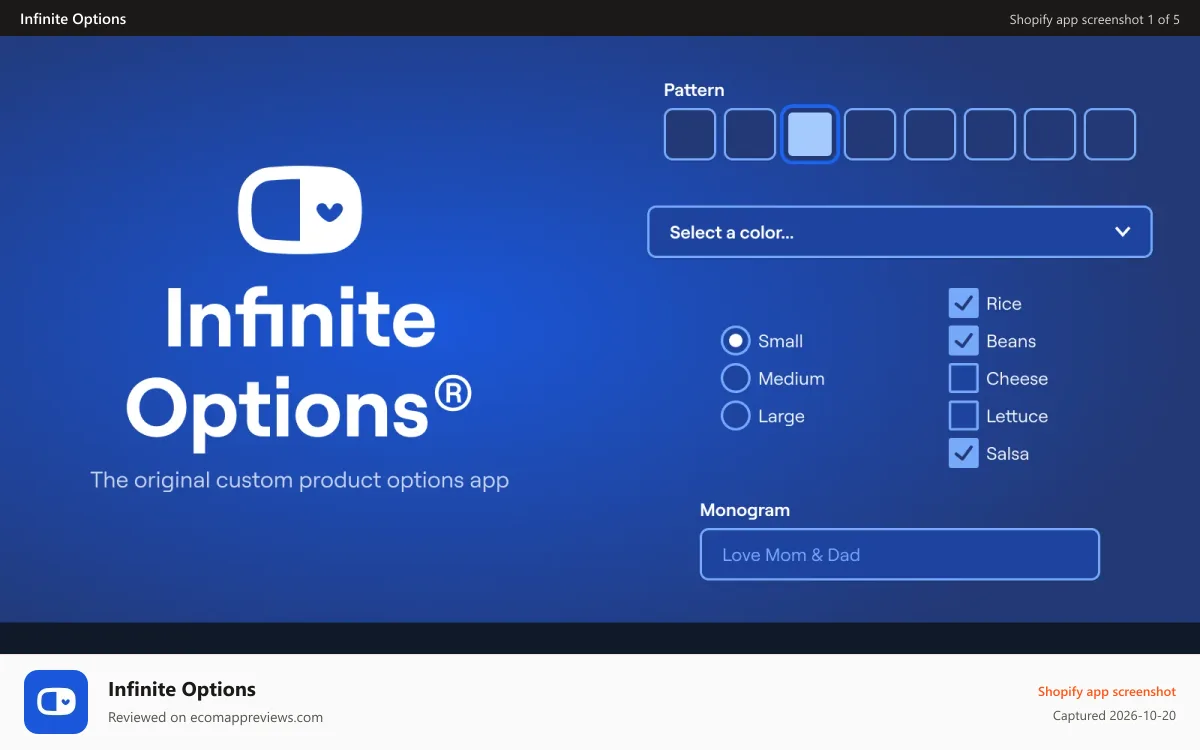Click Reviewed on ecomappreviews.com text
1200x750 pixels.
coord(216,717)
